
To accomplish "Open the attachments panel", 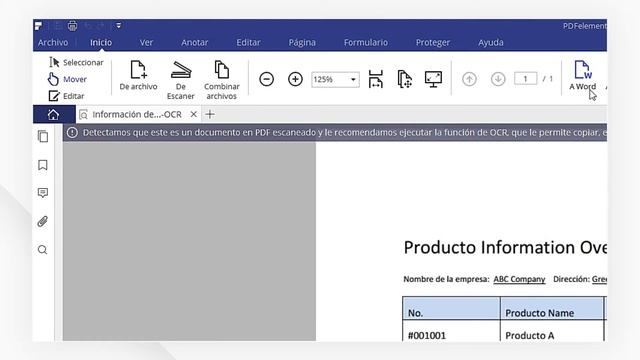I will pos(43,221).
